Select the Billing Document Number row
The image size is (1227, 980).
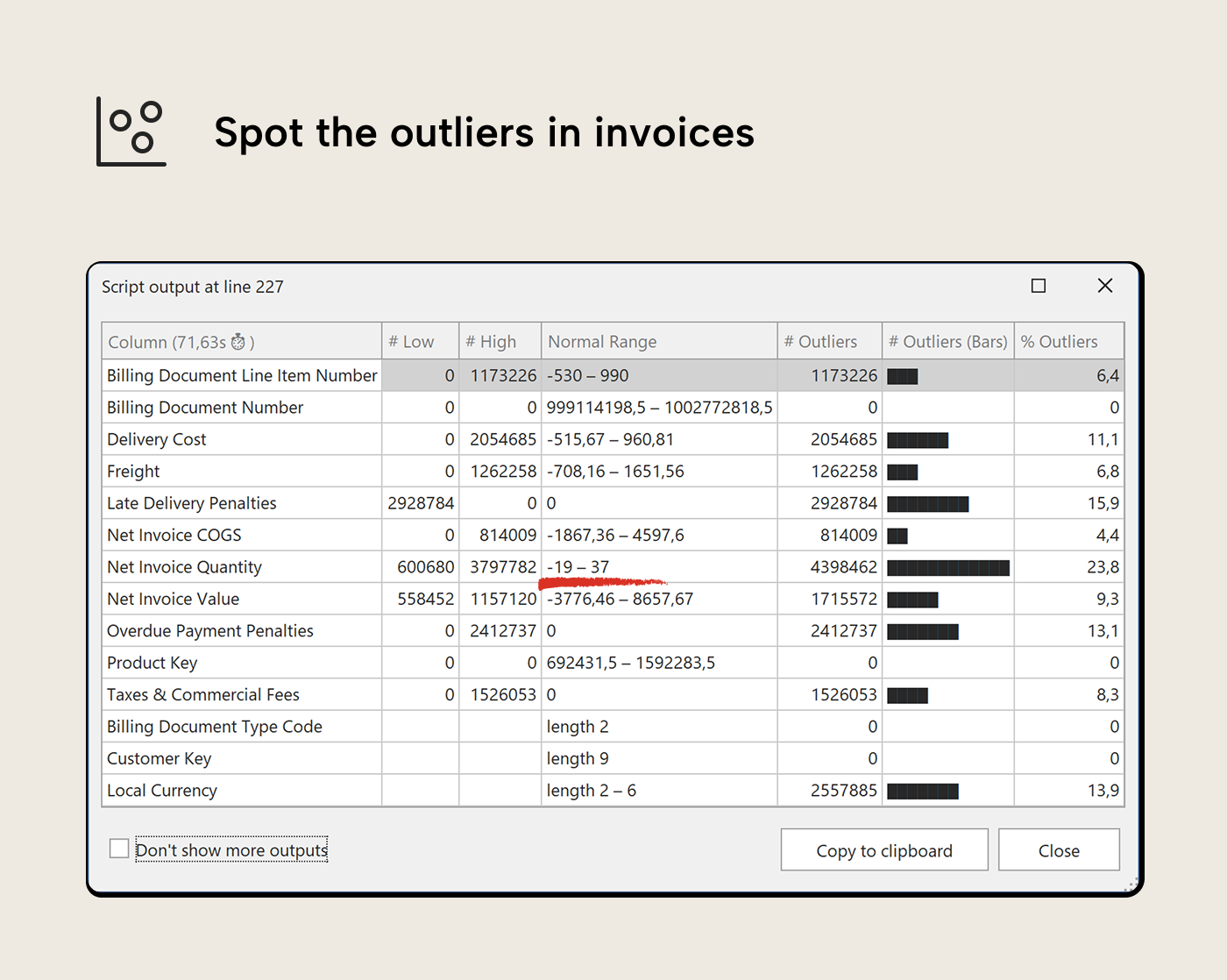(204, 407)
